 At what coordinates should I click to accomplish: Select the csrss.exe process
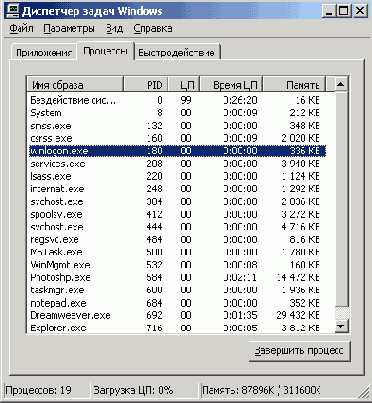[x=177, y=138]
